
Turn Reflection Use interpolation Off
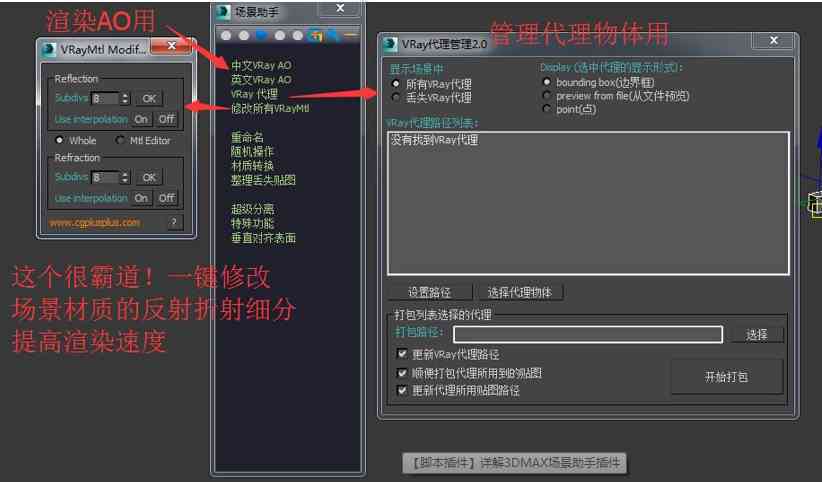(167, 119)
